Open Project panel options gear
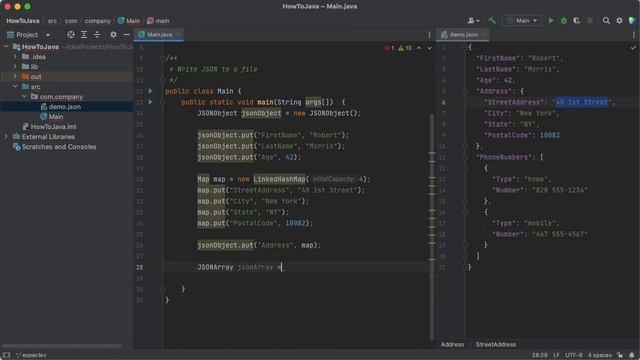The height and width of the screenshot is (360, 640). pyautogui.click(x=113, y=35)
